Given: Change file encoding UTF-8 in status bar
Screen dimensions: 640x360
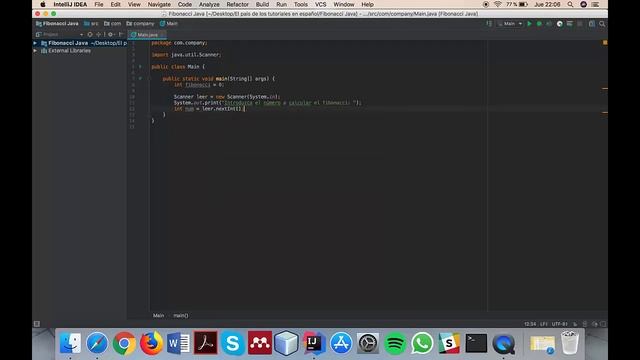Looking at the screenshot, I should [560, 324].
